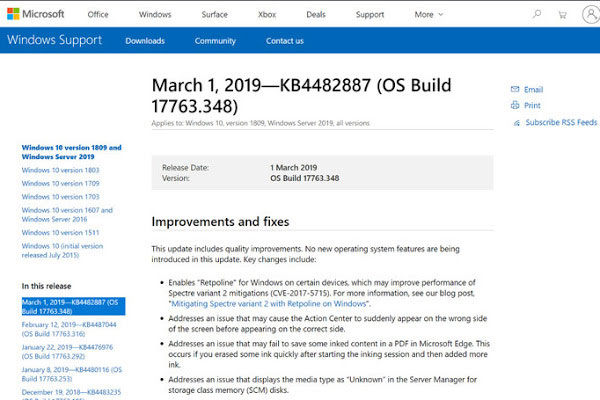Viewport: 600px width, 400px height.
Task: Select Windows 10 version 1809 and Server 2019
Action: pos(72,152)
